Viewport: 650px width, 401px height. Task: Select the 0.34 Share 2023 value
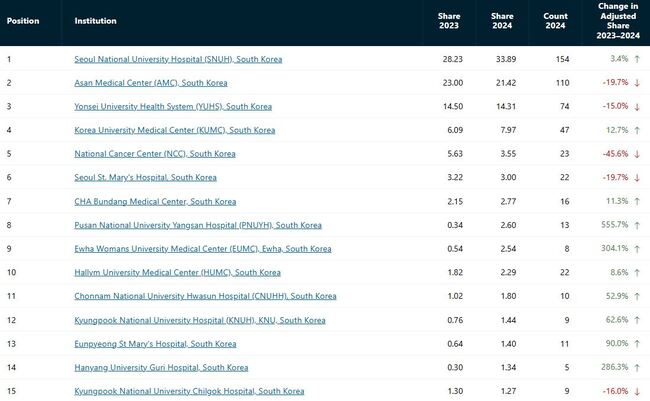click(x=455, y=225)
